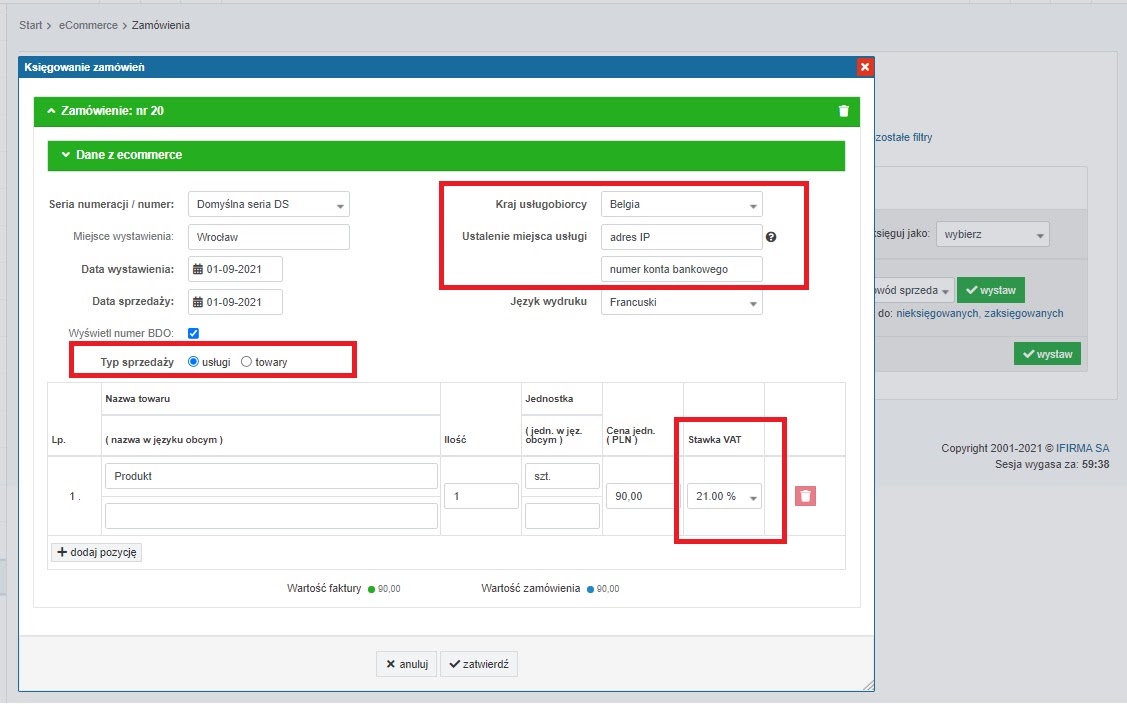Open Język wydruku dropdown showing Francuski

point(681,302)
